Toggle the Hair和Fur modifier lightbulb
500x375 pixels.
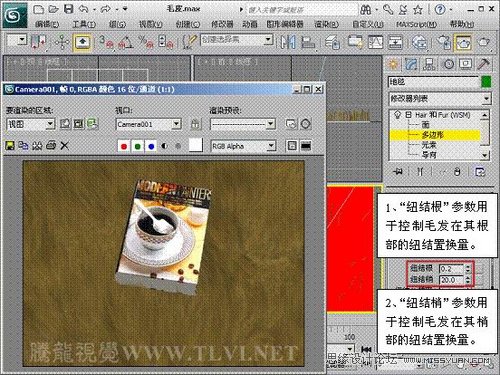pyautogui.click(x=397, y=115)
